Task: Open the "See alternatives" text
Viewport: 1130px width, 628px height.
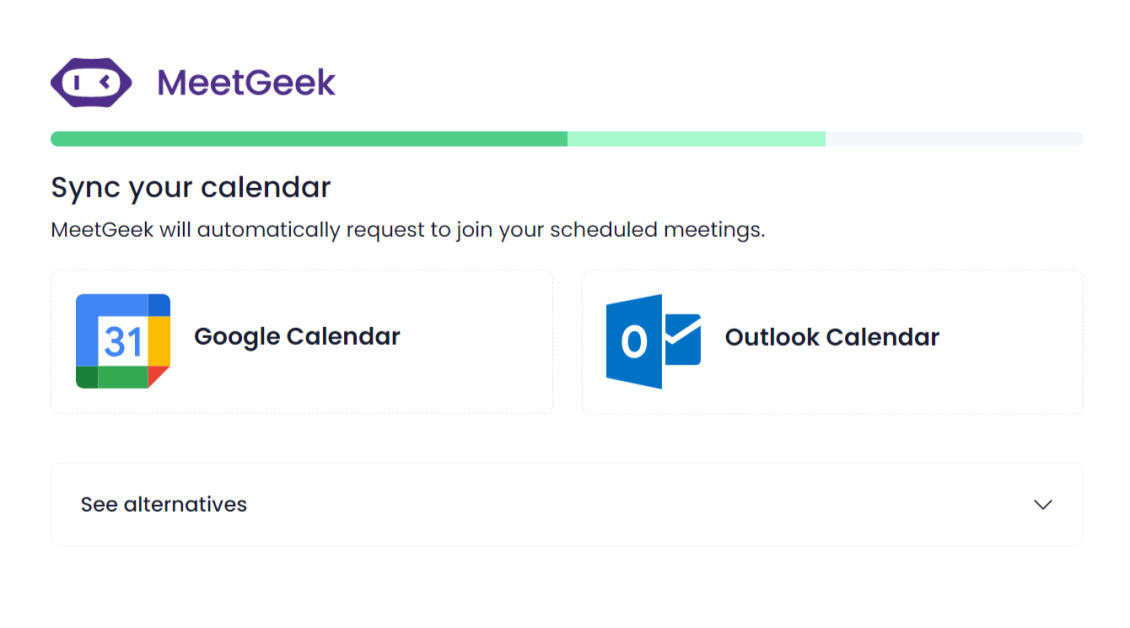Action: pyautogui.click(x=164, y=505)
